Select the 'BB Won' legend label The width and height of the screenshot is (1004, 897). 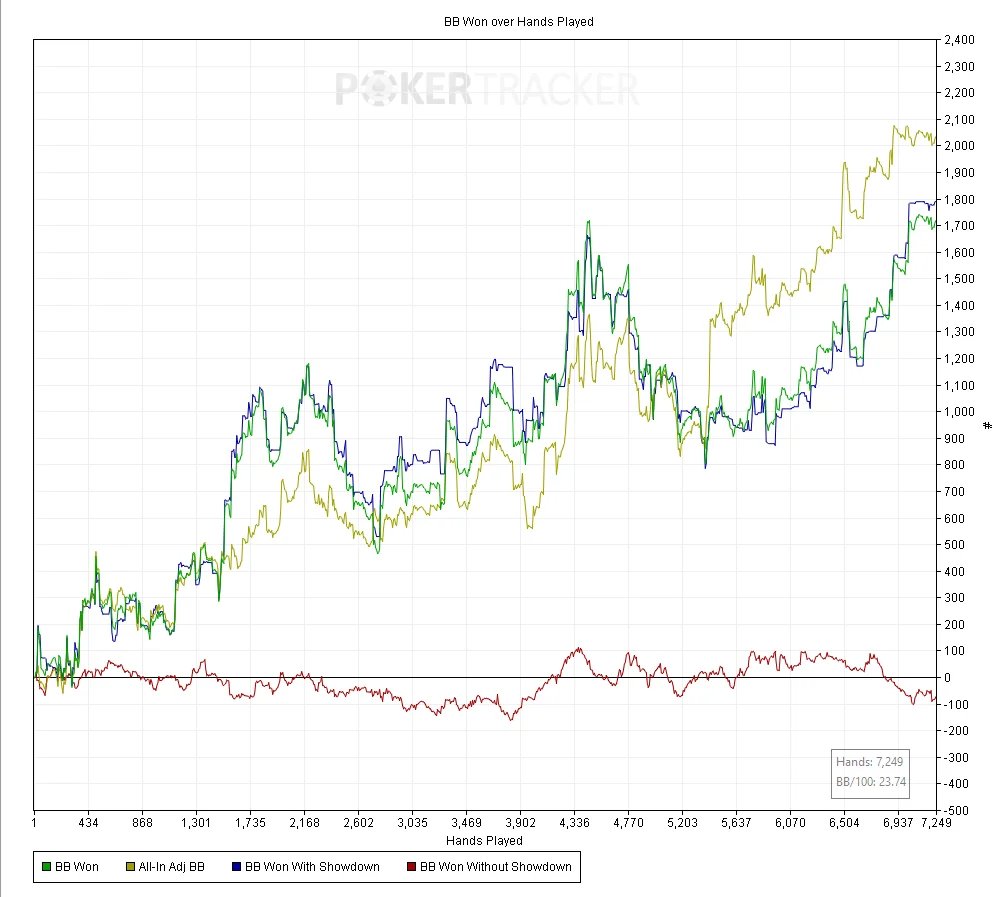(77, 867)
